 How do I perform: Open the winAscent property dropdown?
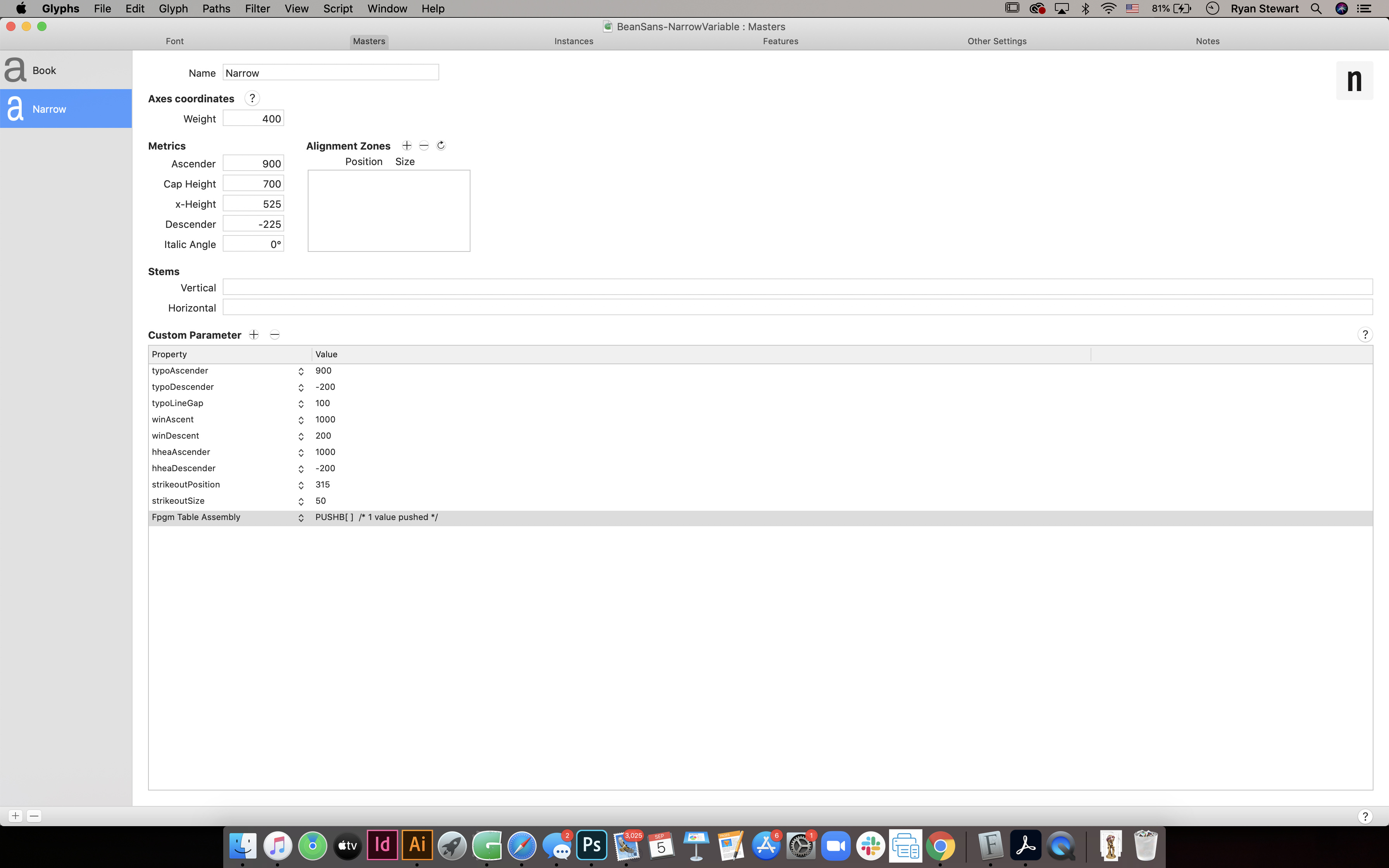(301, 420)
